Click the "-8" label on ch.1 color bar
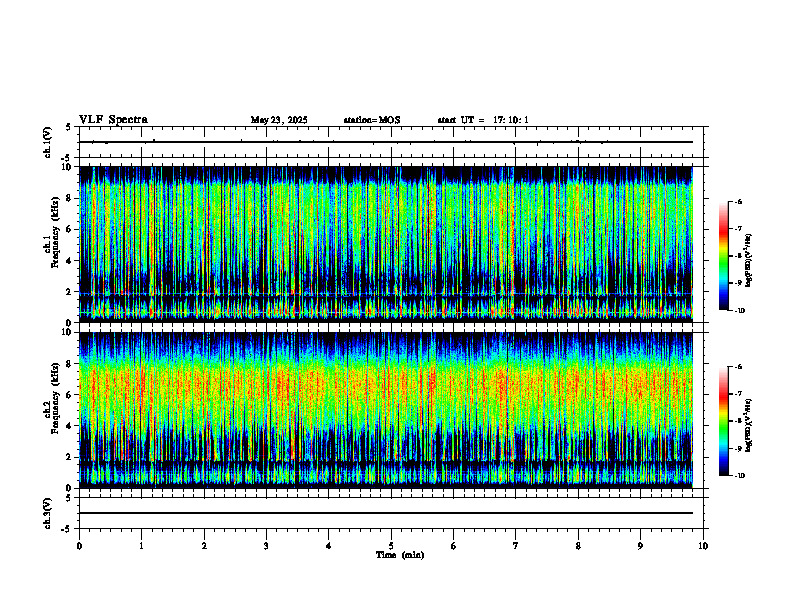The width and height of the screenshot is (792, 612). pyautogui.click(x=738, y=257)
